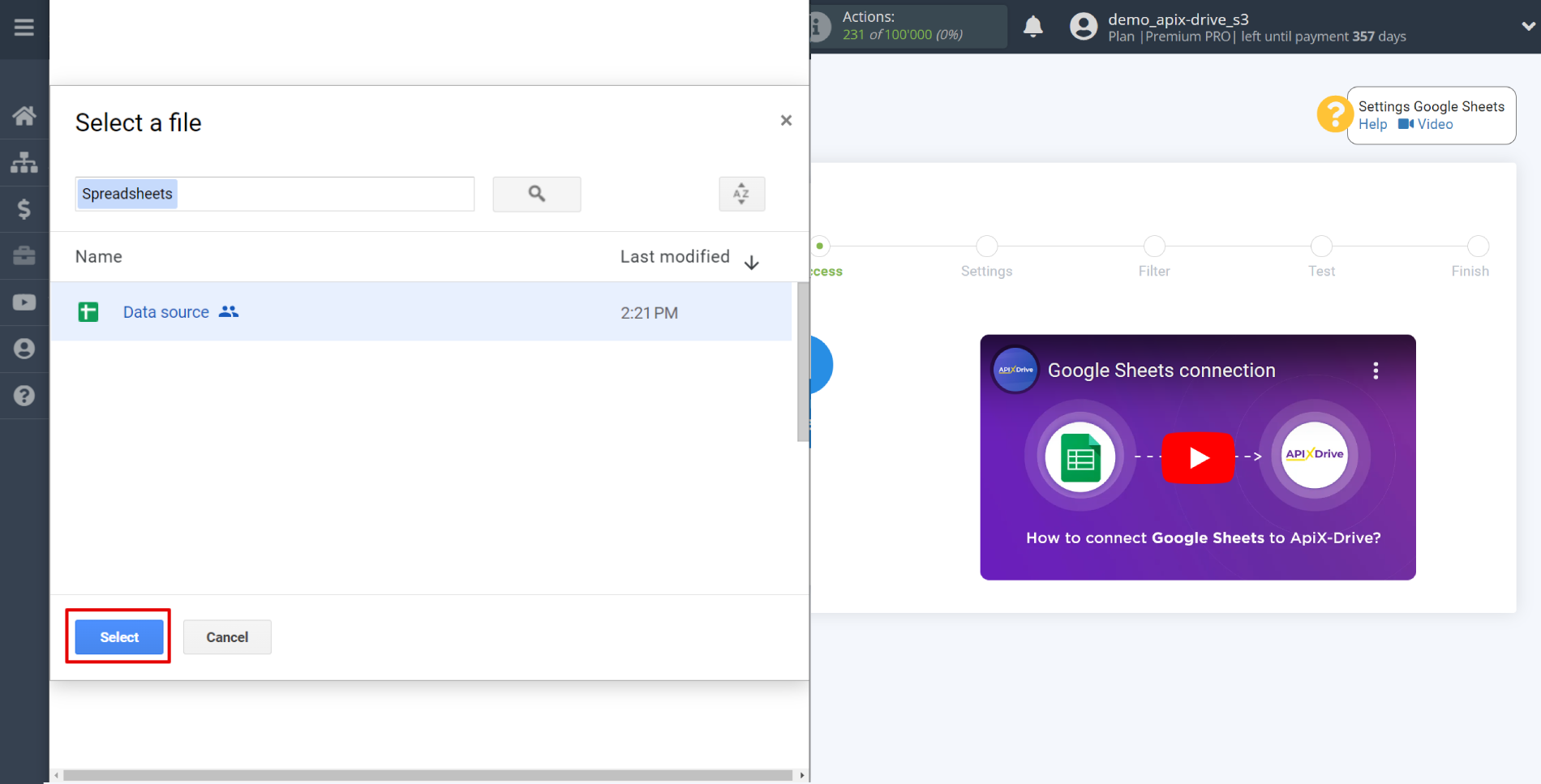Screen dimensions: 1541x784
Task: Click the account avatar icon
Action: 1084,27
